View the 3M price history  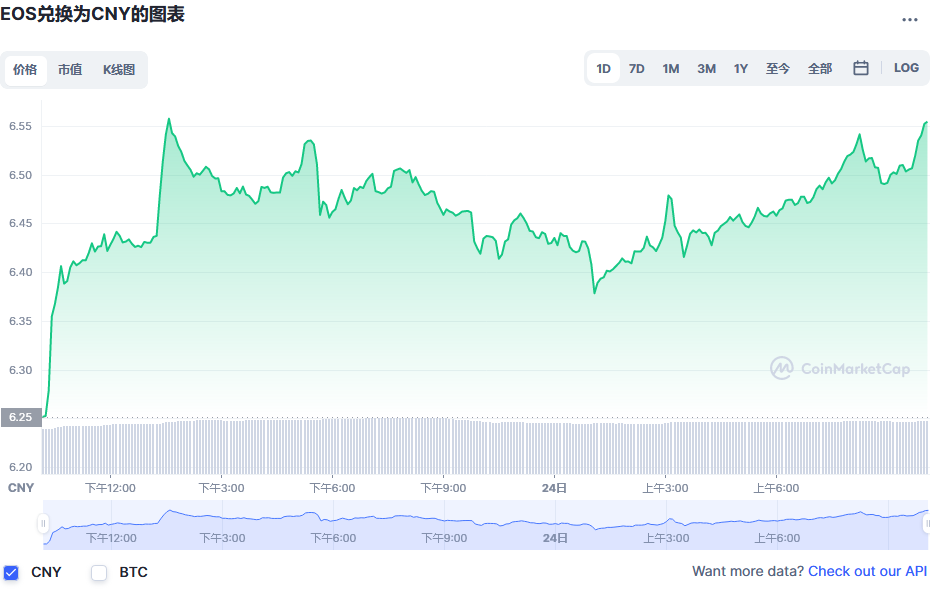pos(706,67)
